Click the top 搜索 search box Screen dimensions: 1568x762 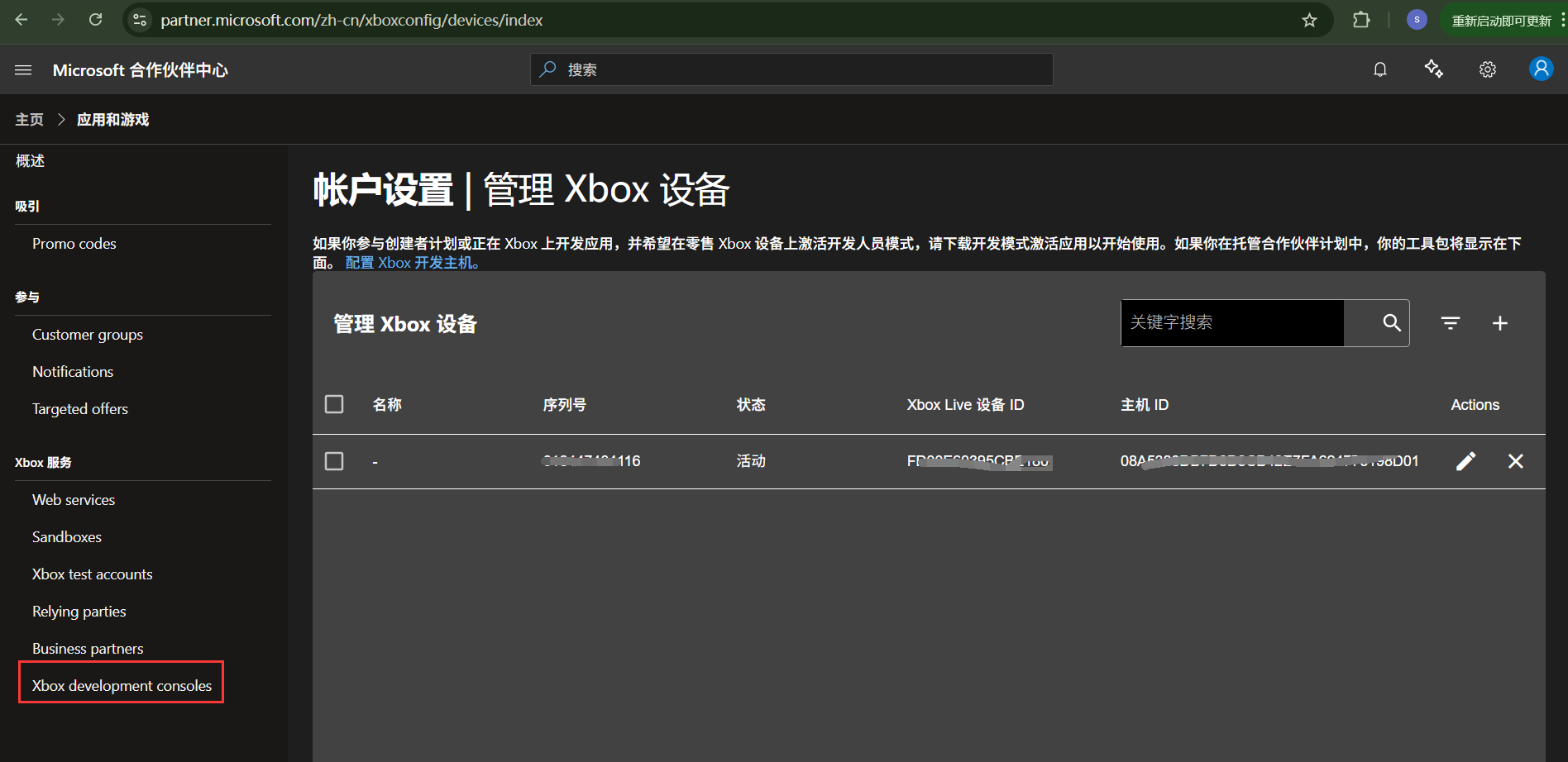point(791,70)
